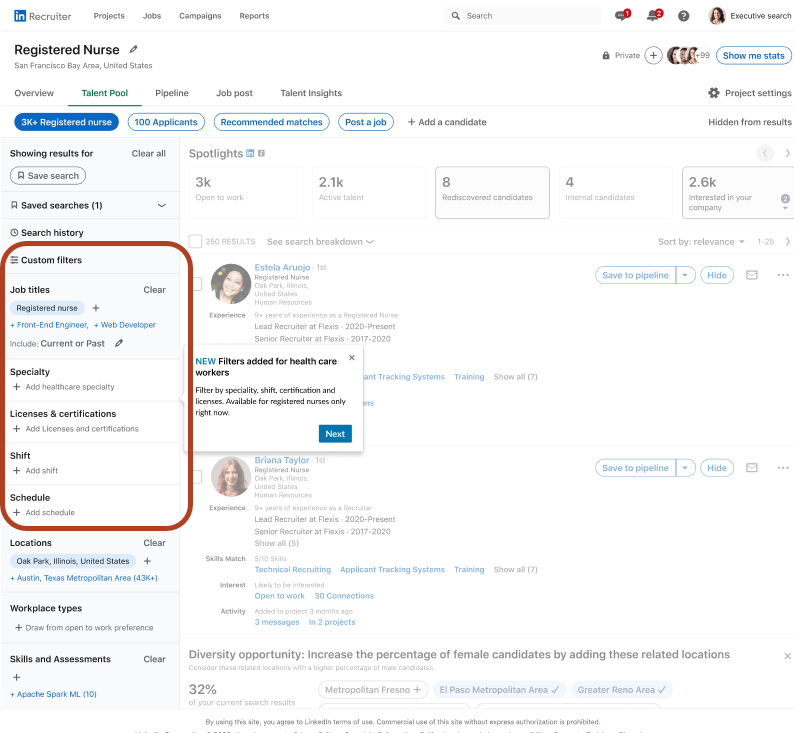Add another job title next to Registered nurse

[x=96, y=308]
